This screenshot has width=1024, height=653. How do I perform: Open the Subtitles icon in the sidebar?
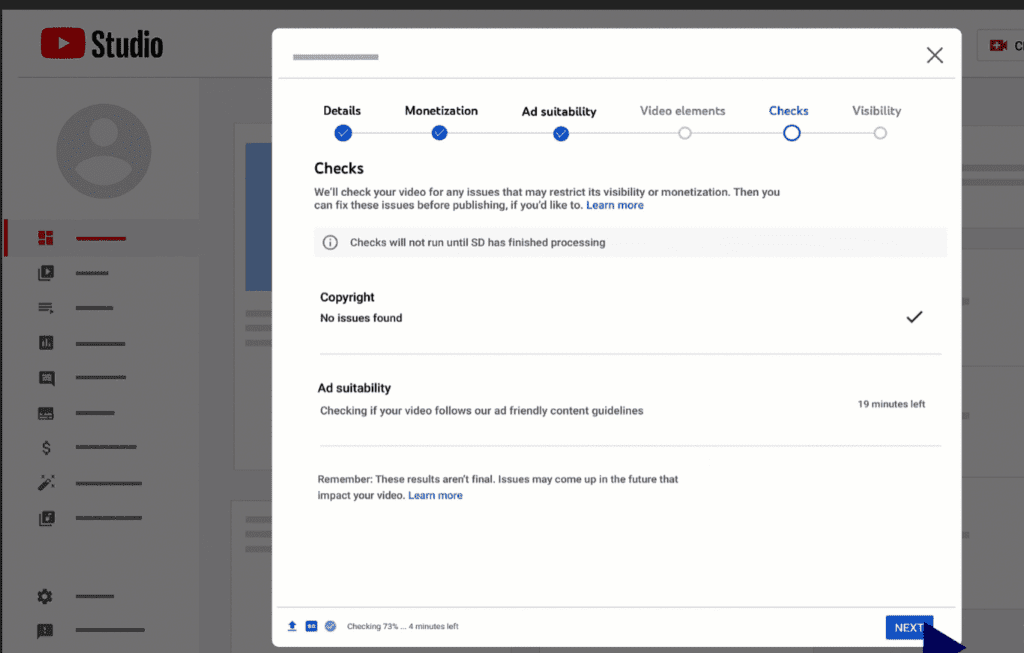pyautogui.click(x=46, y=413)
